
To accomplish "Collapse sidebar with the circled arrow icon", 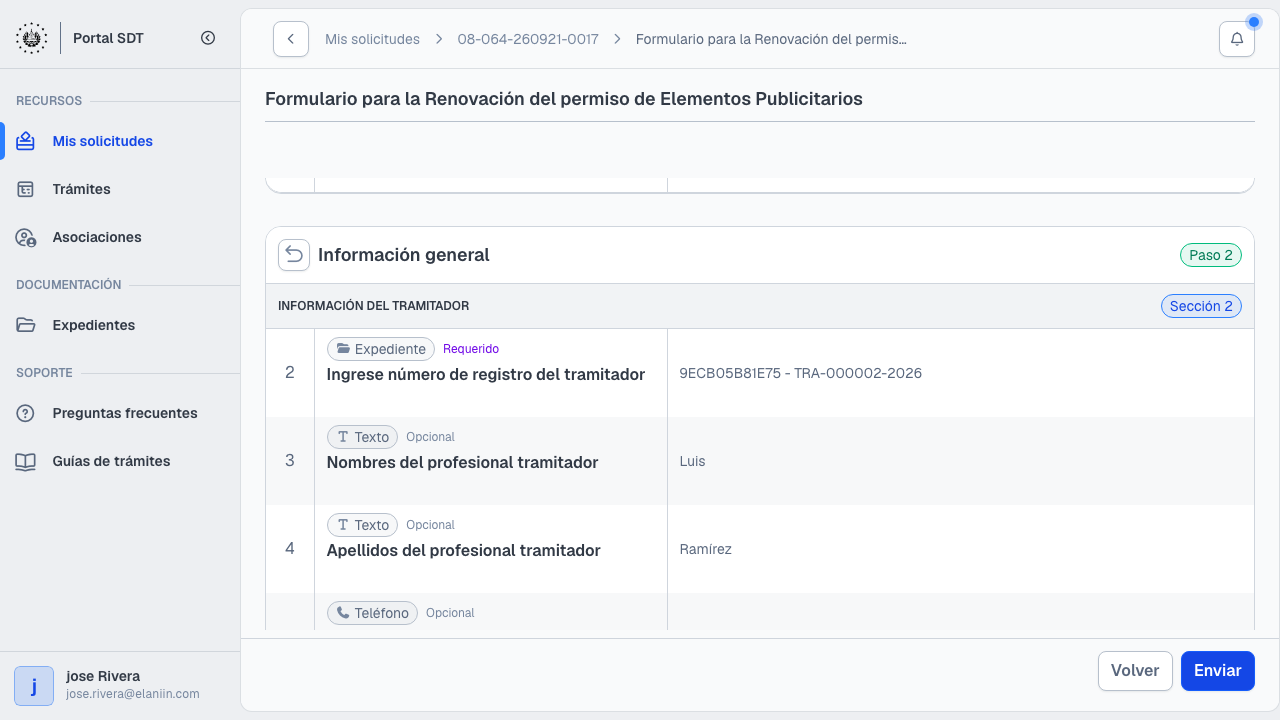I will (x=208, y=38).
